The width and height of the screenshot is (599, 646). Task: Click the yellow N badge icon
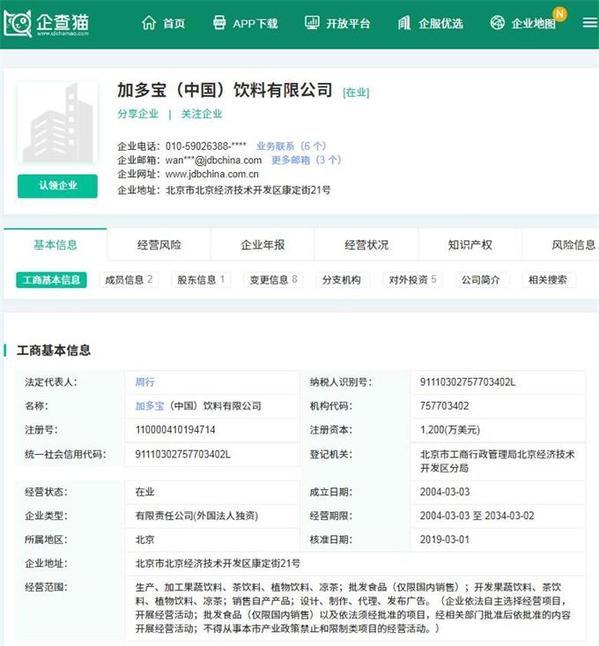pos(560,14)
